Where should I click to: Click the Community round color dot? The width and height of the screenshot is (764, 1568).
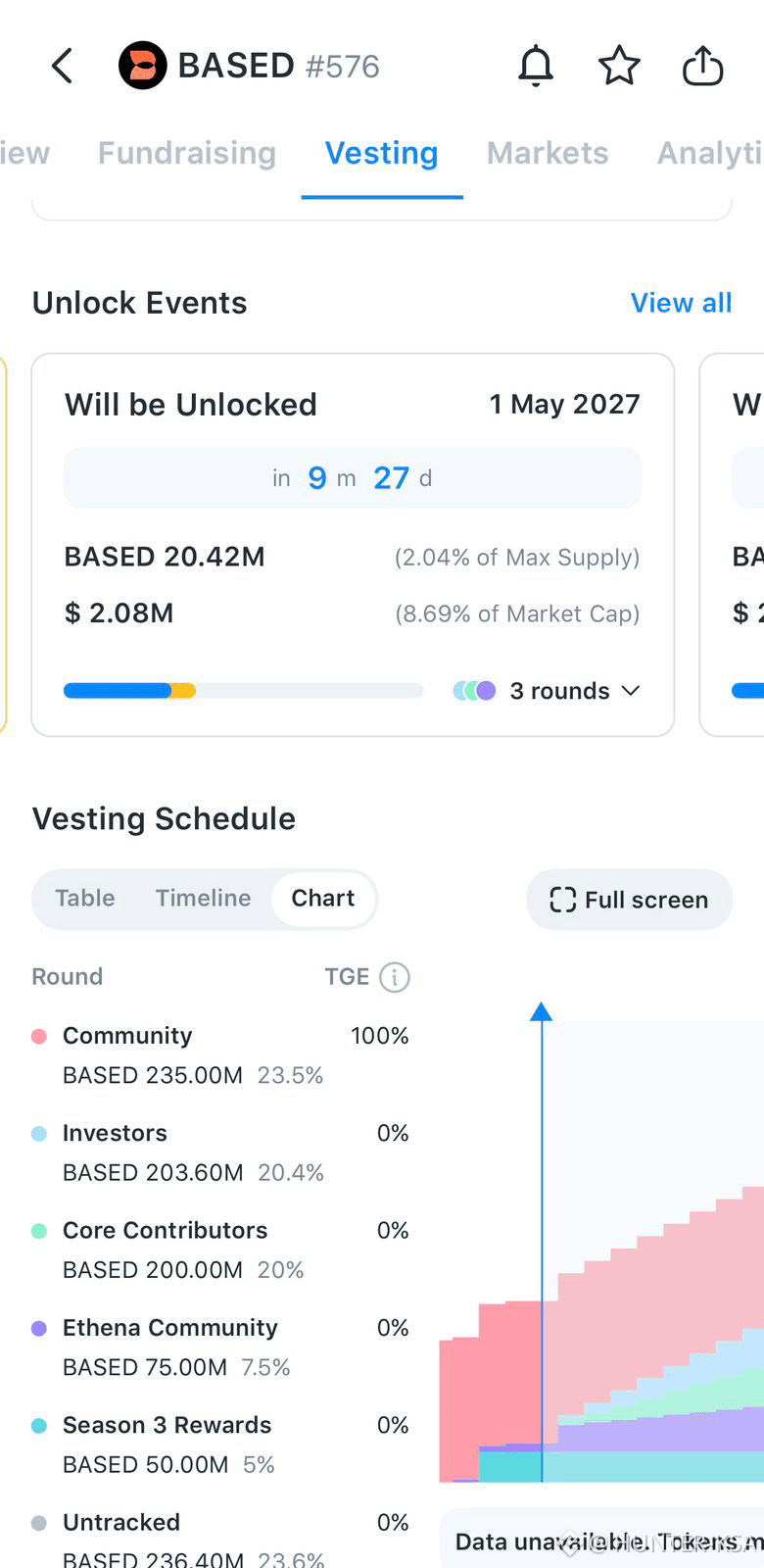pyautogui.click(x=39, y=1036)
